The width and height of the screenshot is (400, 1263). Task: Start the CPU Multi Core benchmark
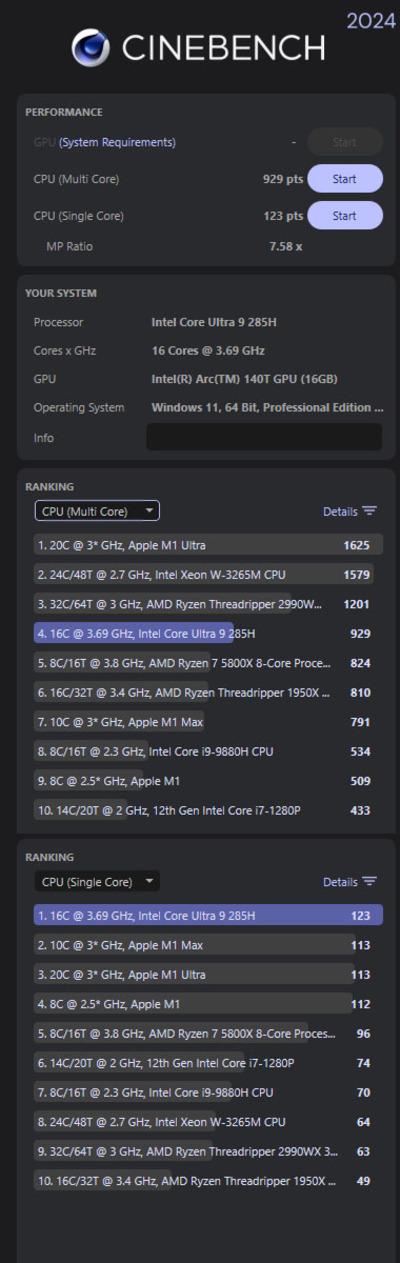point(344,179)
